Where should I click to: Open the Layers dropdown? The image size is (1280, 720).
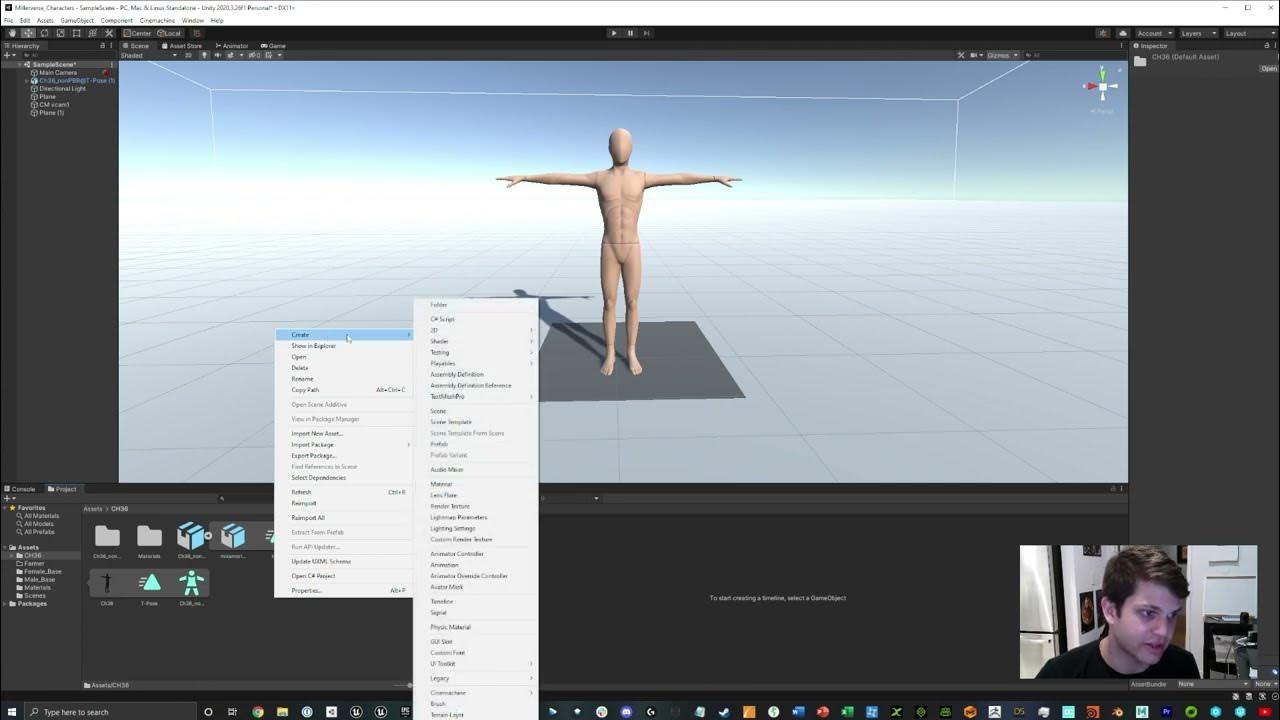[x=1197, y=33]
